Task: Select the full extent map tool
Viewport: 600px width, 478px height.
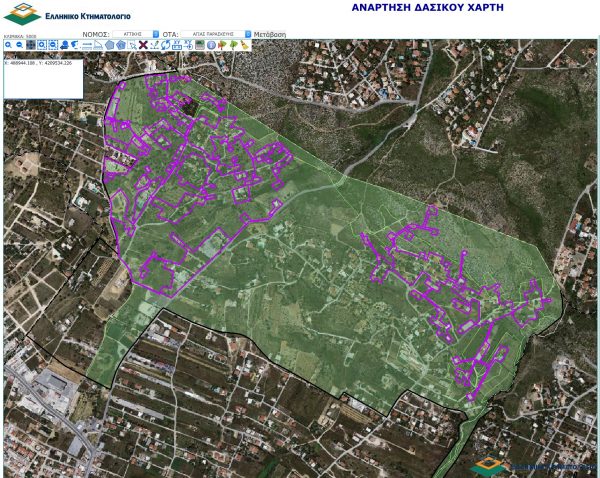Action: pos(30,45)
